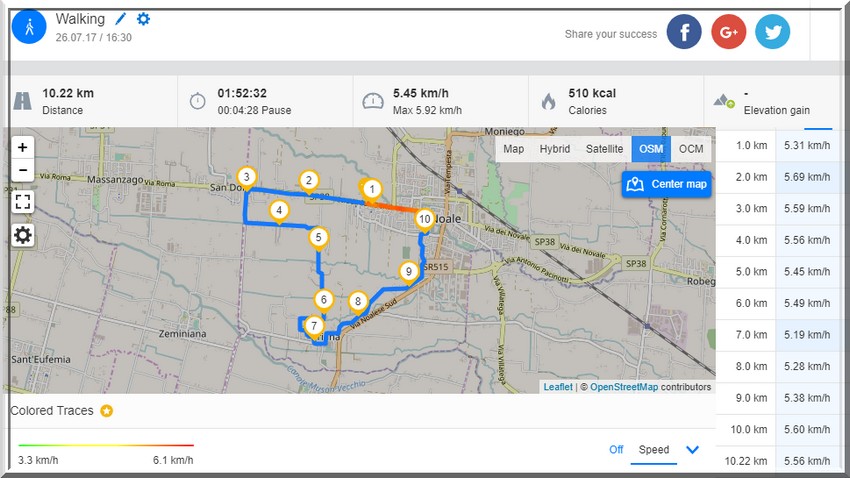Click the 01:52:32 duration value
Image resolution: width=850 pixels, height=478 pixels.
click(x=242, y=93)
